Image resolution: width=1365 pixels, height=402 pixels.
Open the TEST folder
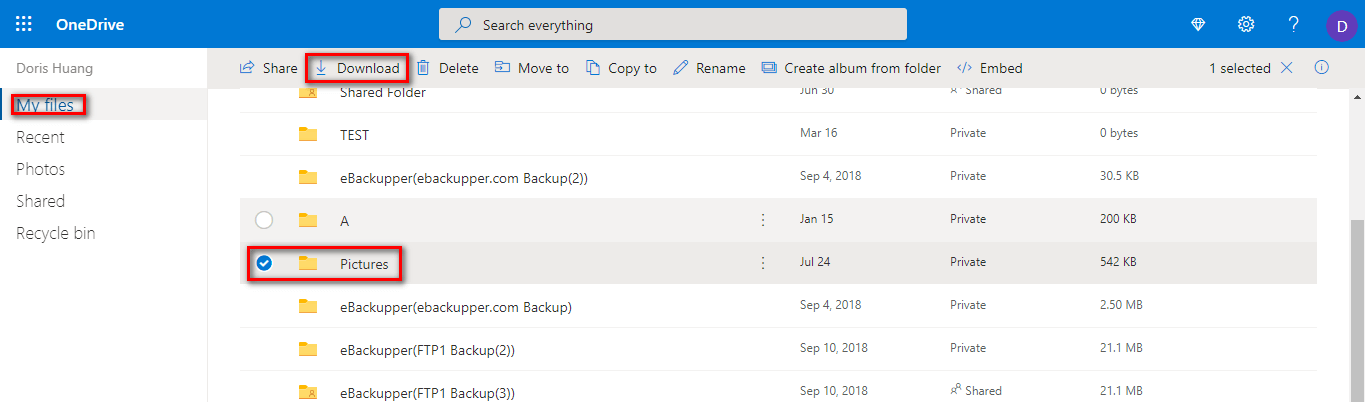[x=355, y=134]
